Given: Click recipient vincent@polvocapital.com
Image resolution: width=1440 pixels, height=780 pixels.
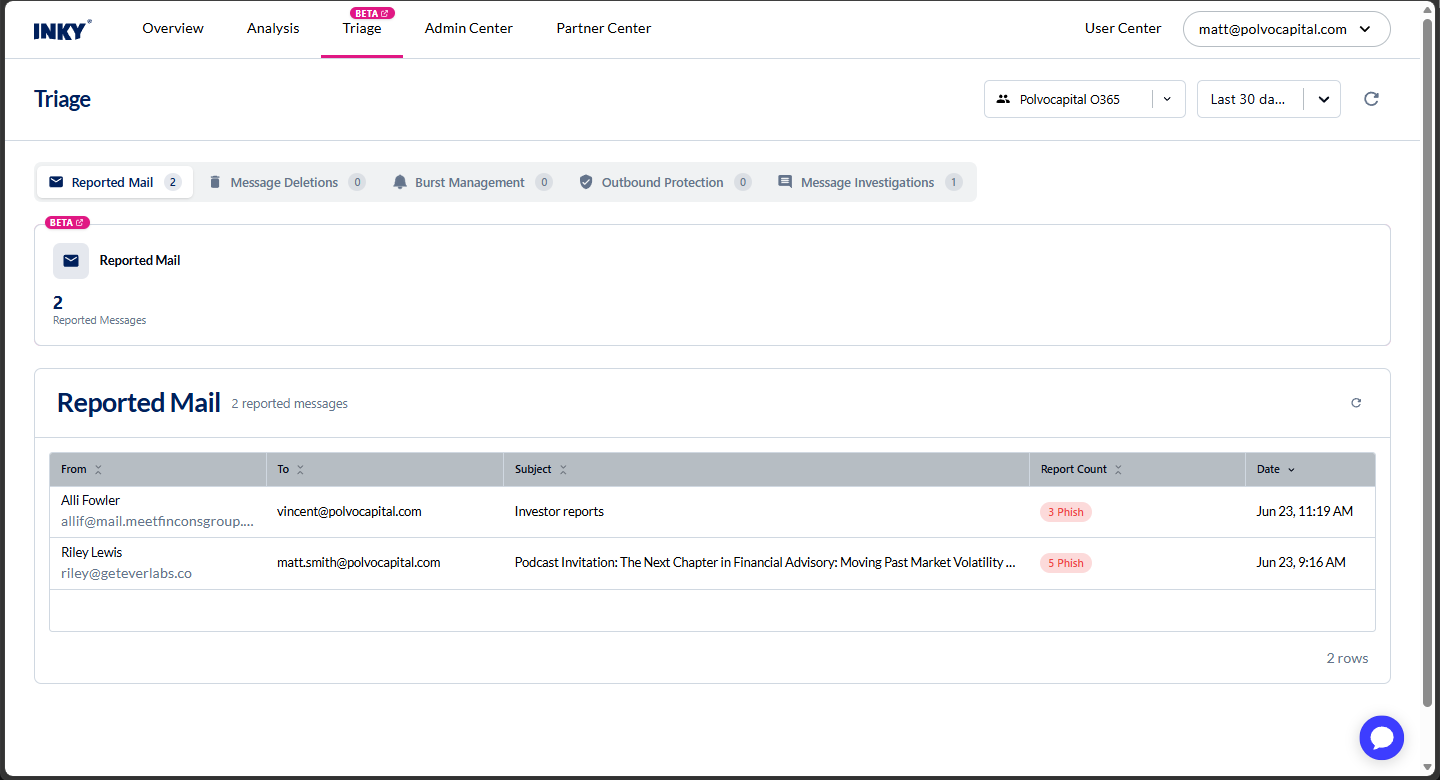Looking at the screenshot, I should 349,512.
